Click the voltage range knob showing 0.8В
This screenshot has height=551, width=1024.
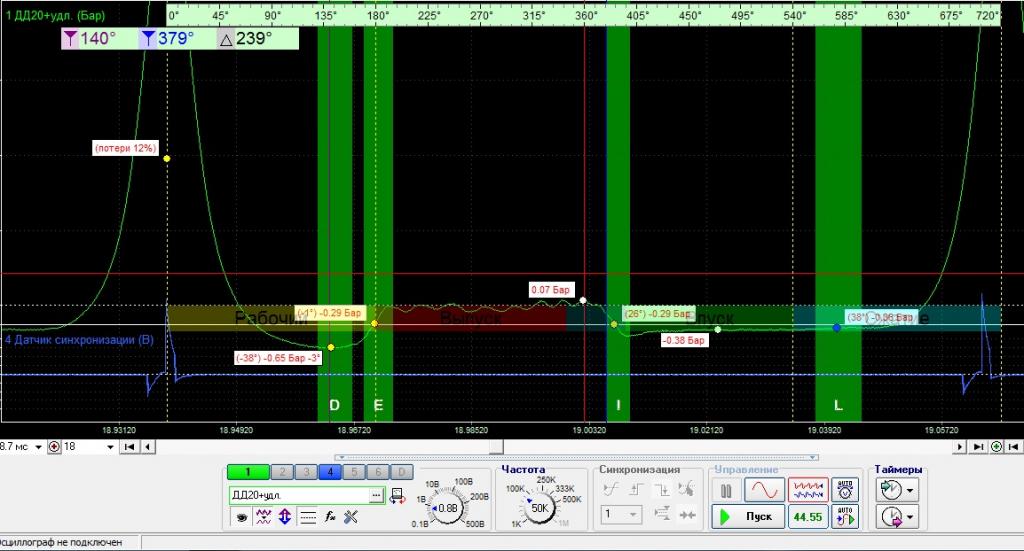pos(447,508)
